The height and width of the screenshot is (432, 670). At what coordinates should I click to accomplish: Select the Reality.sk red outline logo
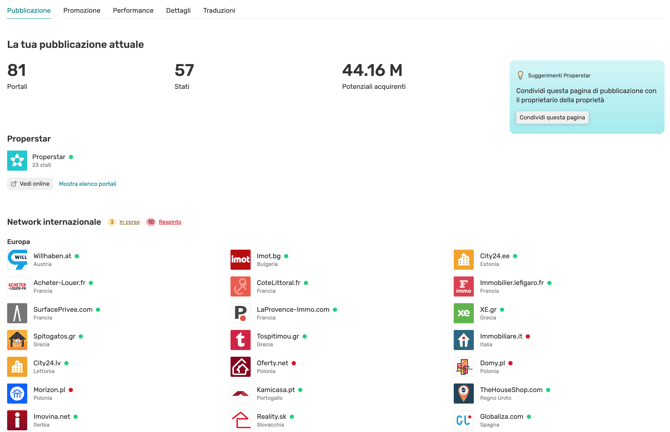coord(241,420)
